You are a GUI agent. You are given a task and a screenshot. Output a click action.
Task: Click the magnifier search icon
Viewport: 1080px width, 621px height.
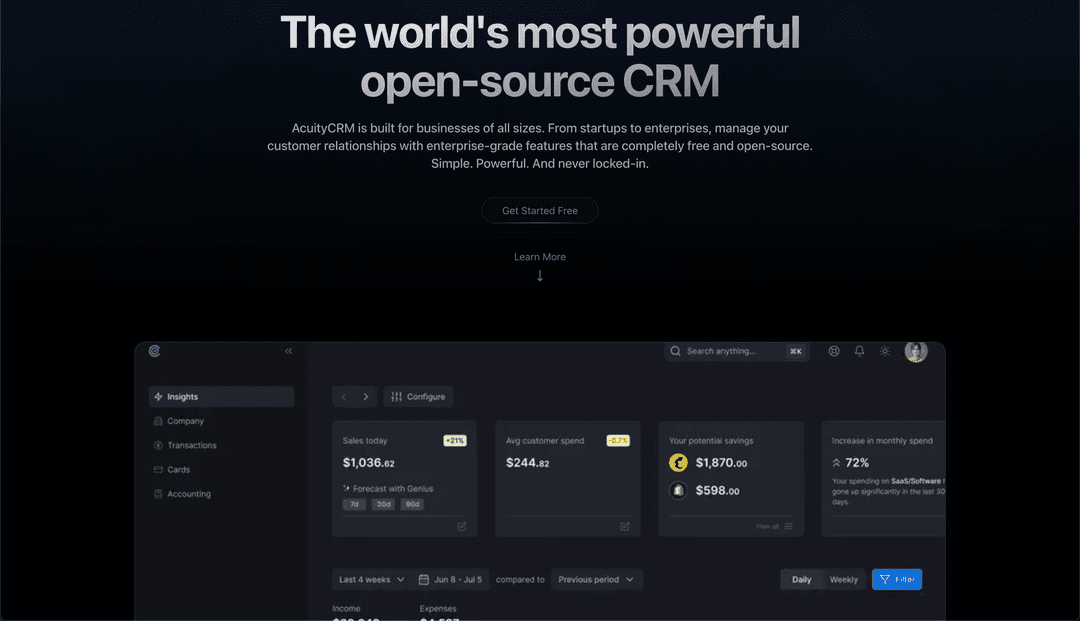(x=676, y=351)
